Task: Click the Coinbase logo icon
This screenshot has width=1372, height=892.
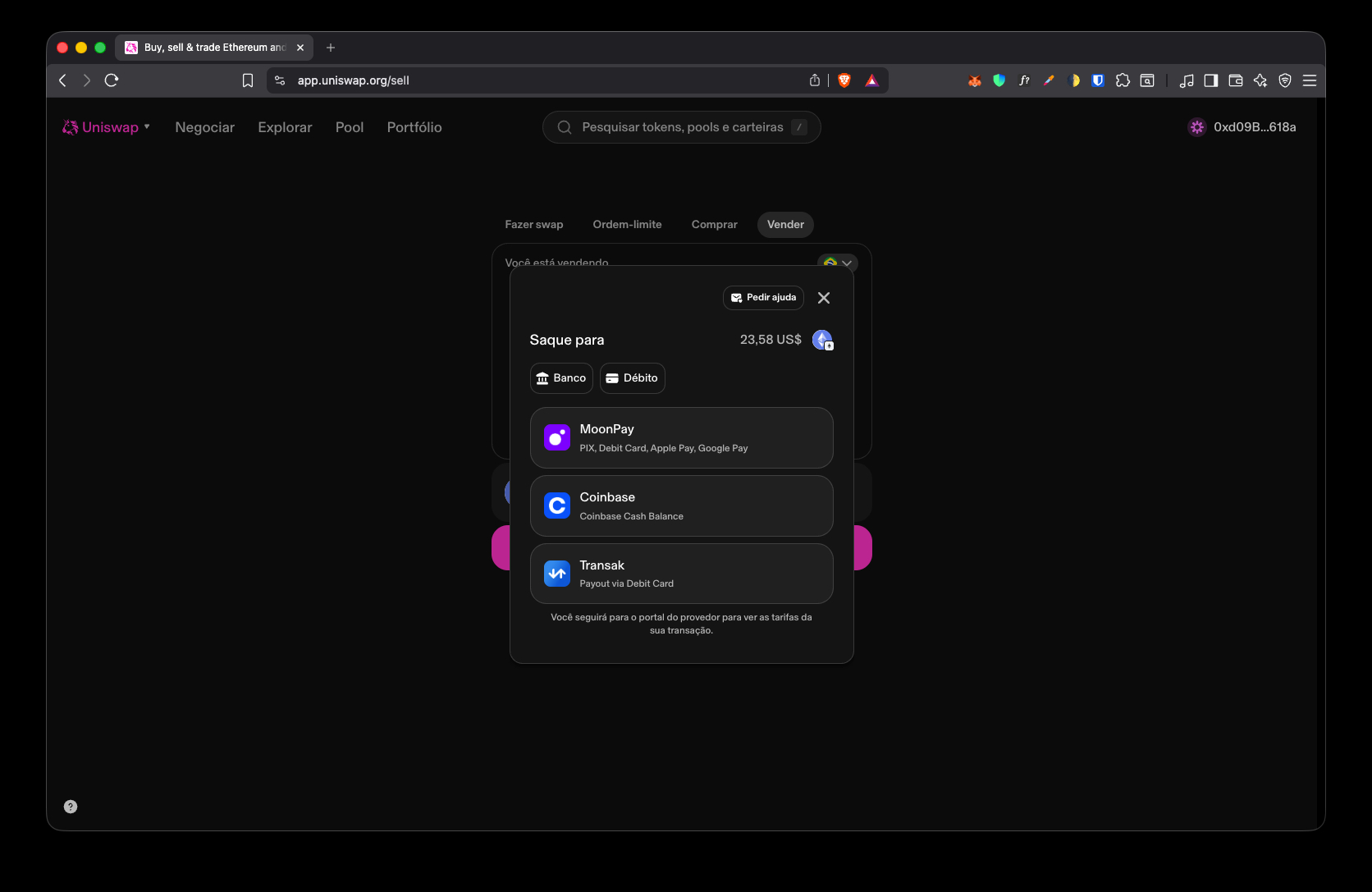Action: point(557,505)
